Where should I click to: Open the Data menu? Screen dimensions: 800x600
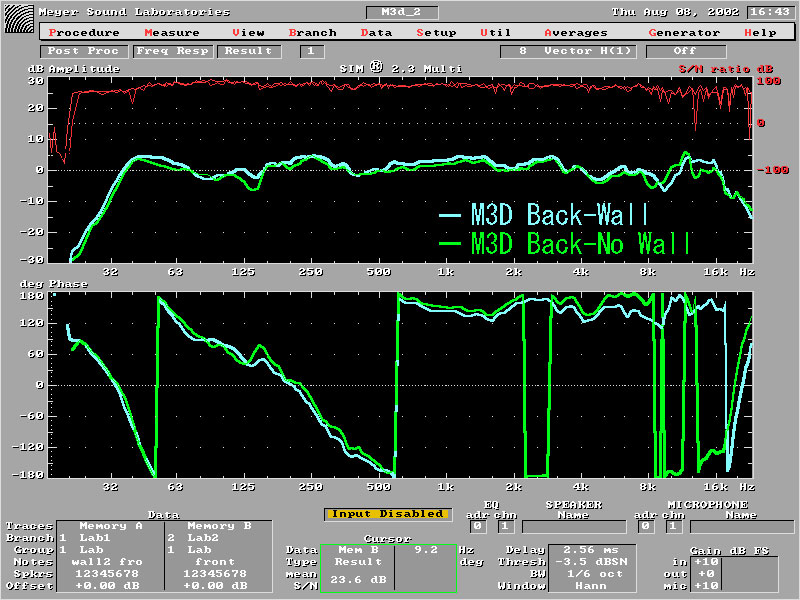[377, 33]
